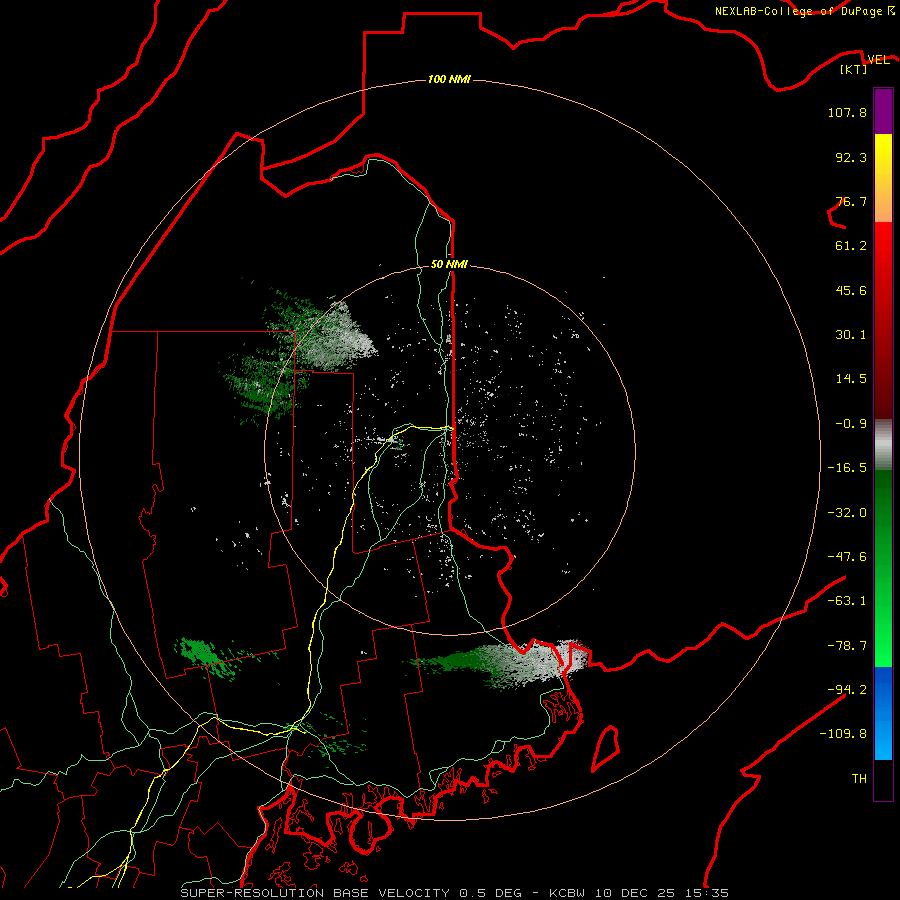This screenshot has height=900, width=900.
Task: Click the Super-Resolution Base Velocity caption at the bottom
Action: [455, 893]
